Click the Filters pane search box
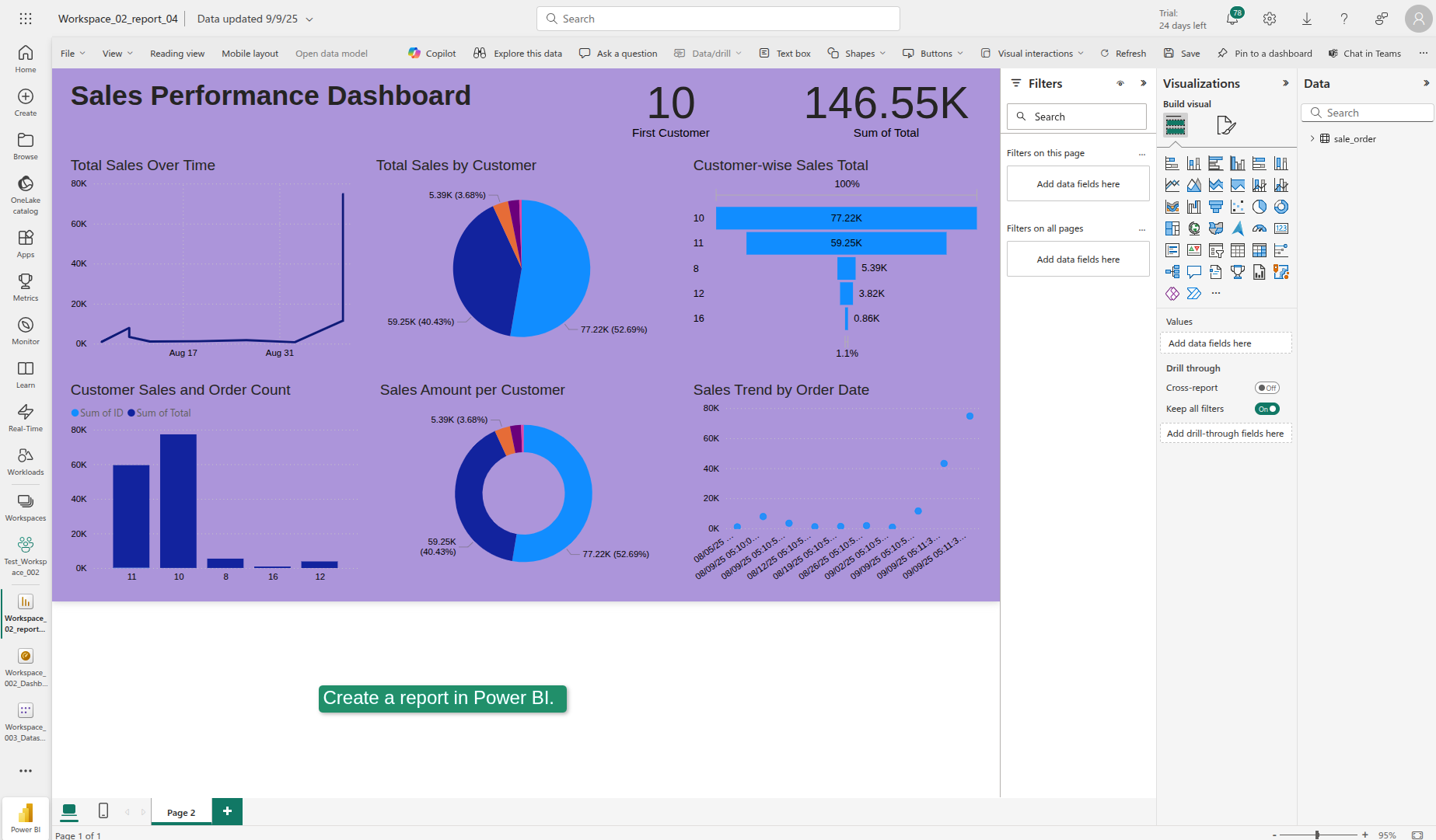This screenshot has height=840, width=1436. tap(1077, 116)
